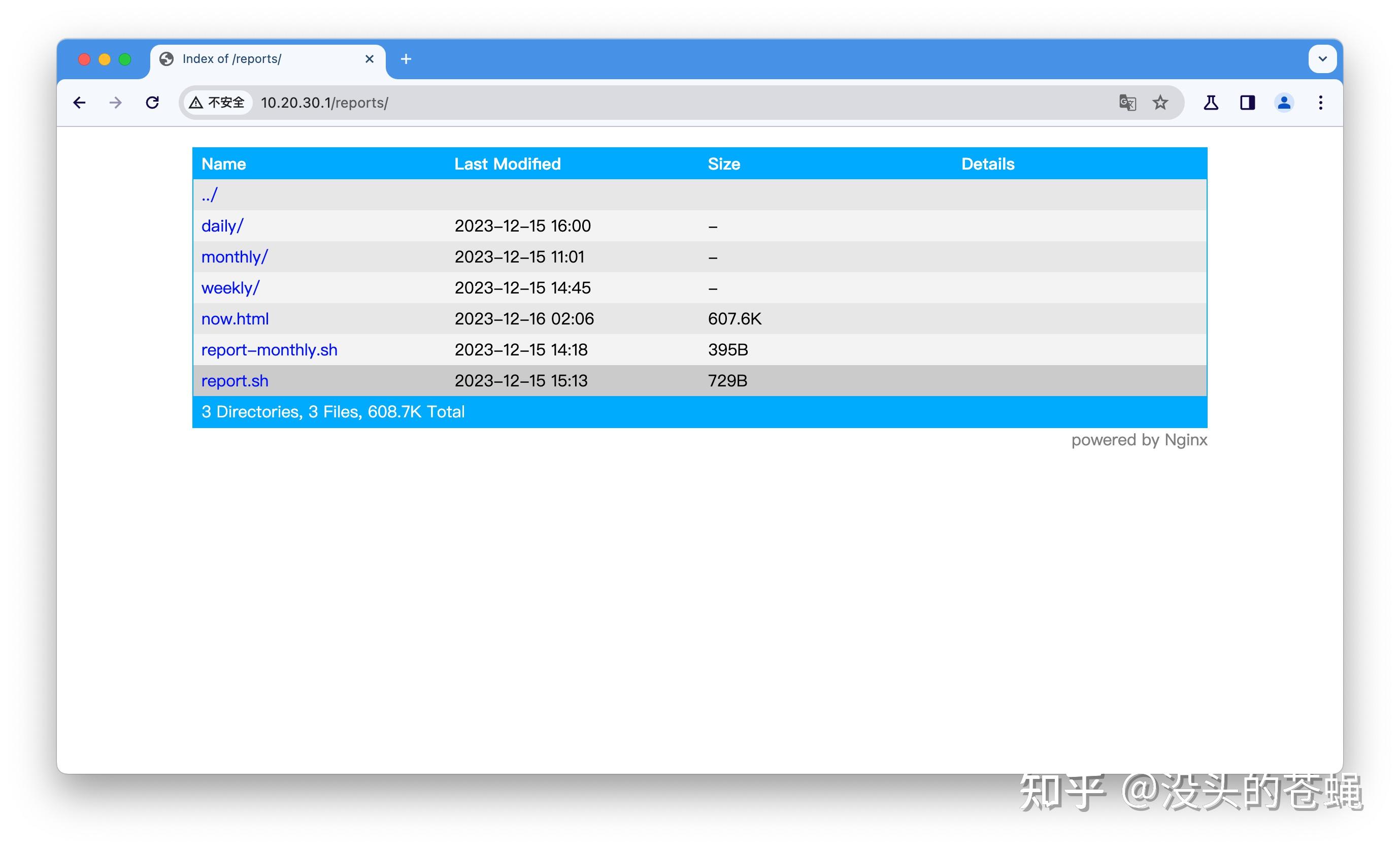Open the three-dot browser menu
Image resolution: width=1400 pixels, height=849 pixels.
coord(1320,103)
